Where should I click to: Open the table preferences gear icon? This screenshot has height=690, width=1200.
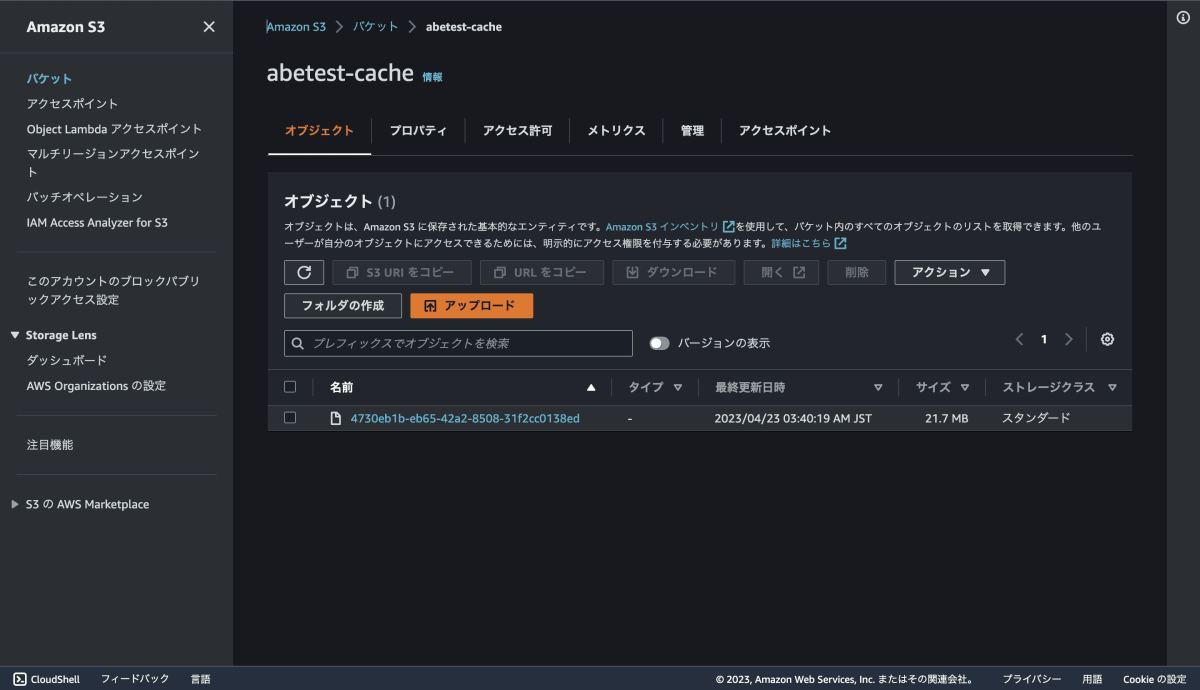[x=1107, y=339]
